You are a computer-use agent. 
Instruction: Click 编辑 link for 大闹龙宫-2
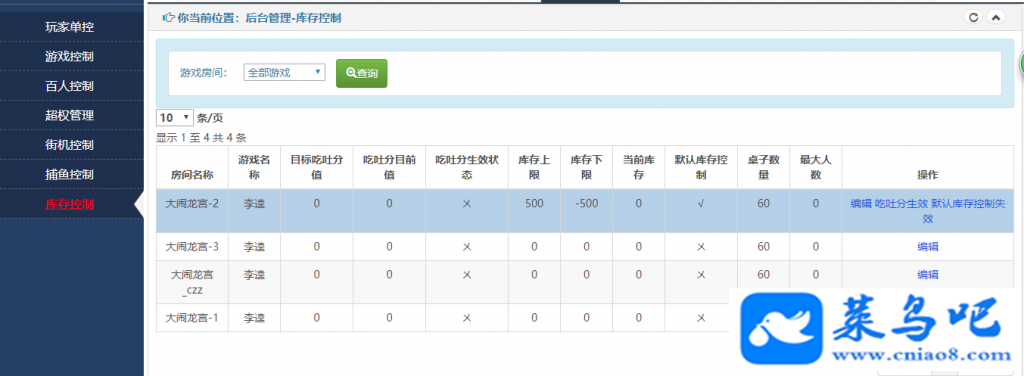(x=861, y=204)
